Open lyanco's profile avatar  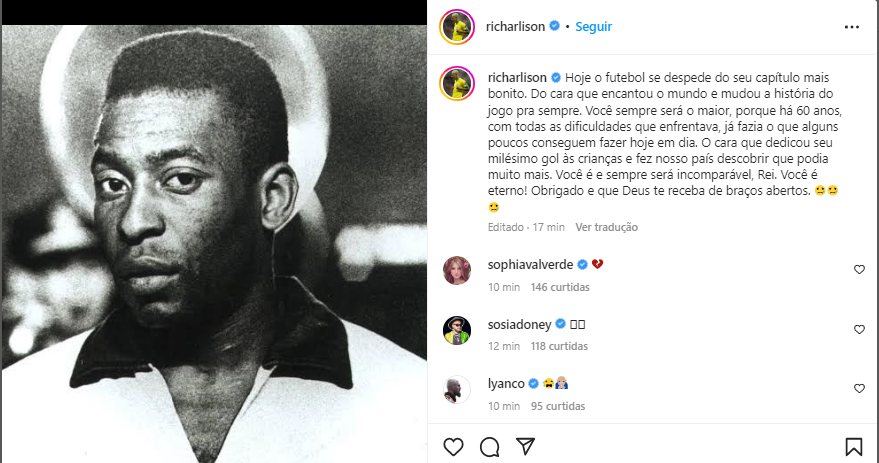(456, 388)
